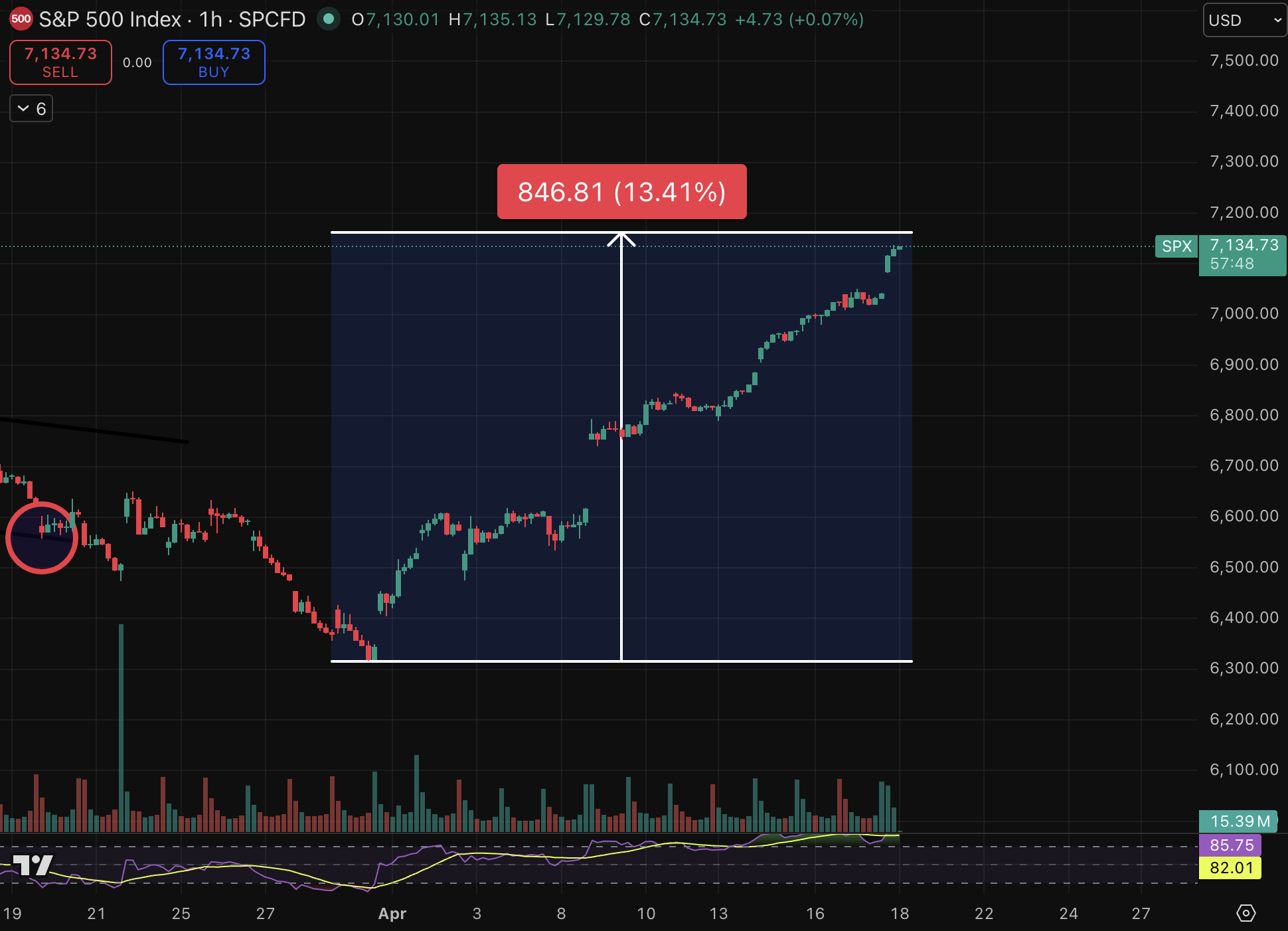
Task: Click the 15.39 M volume label
Action: click(1239, 821)
